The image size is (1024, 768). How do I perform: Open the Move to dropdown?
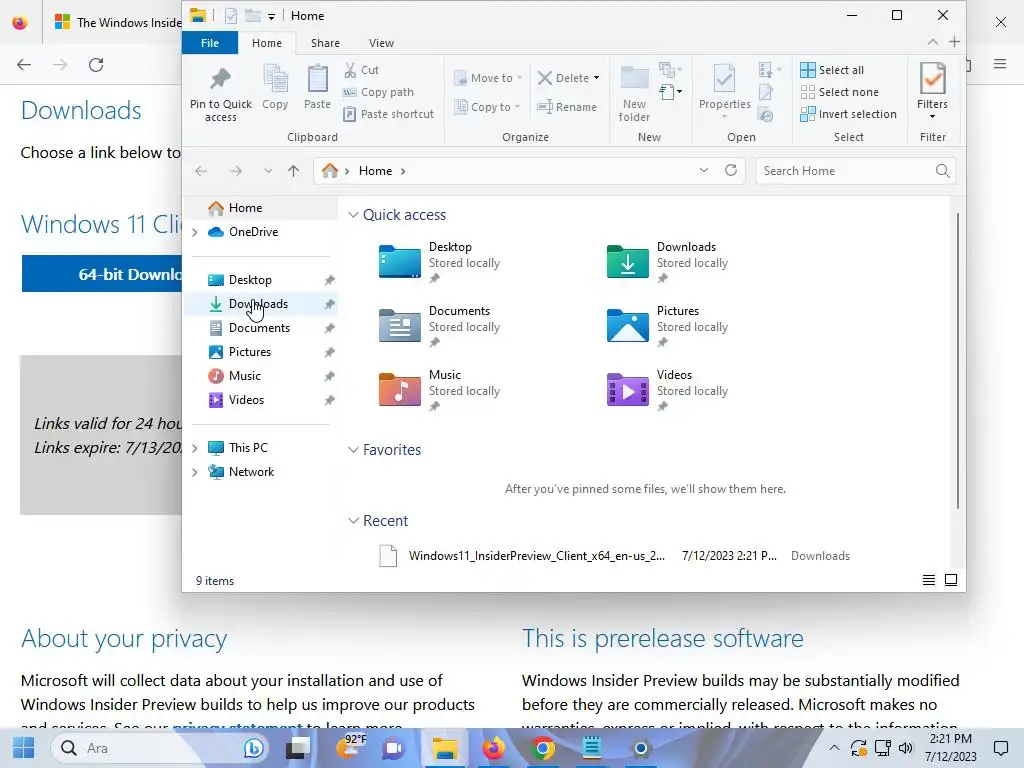point(488,78)
